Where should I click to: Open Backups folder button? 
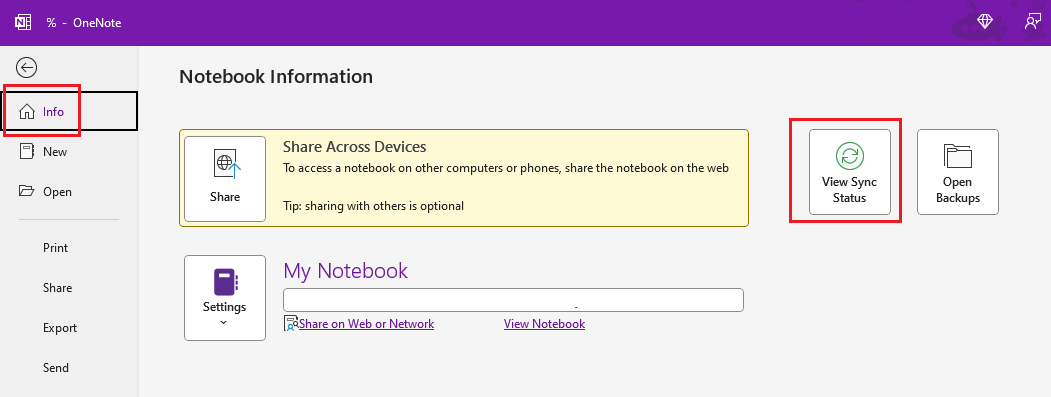[x=958, y=172]
